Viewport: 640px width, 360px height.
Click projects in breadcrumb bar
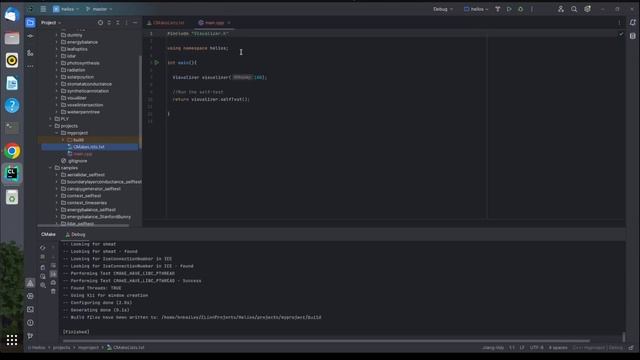click(61, 348)
